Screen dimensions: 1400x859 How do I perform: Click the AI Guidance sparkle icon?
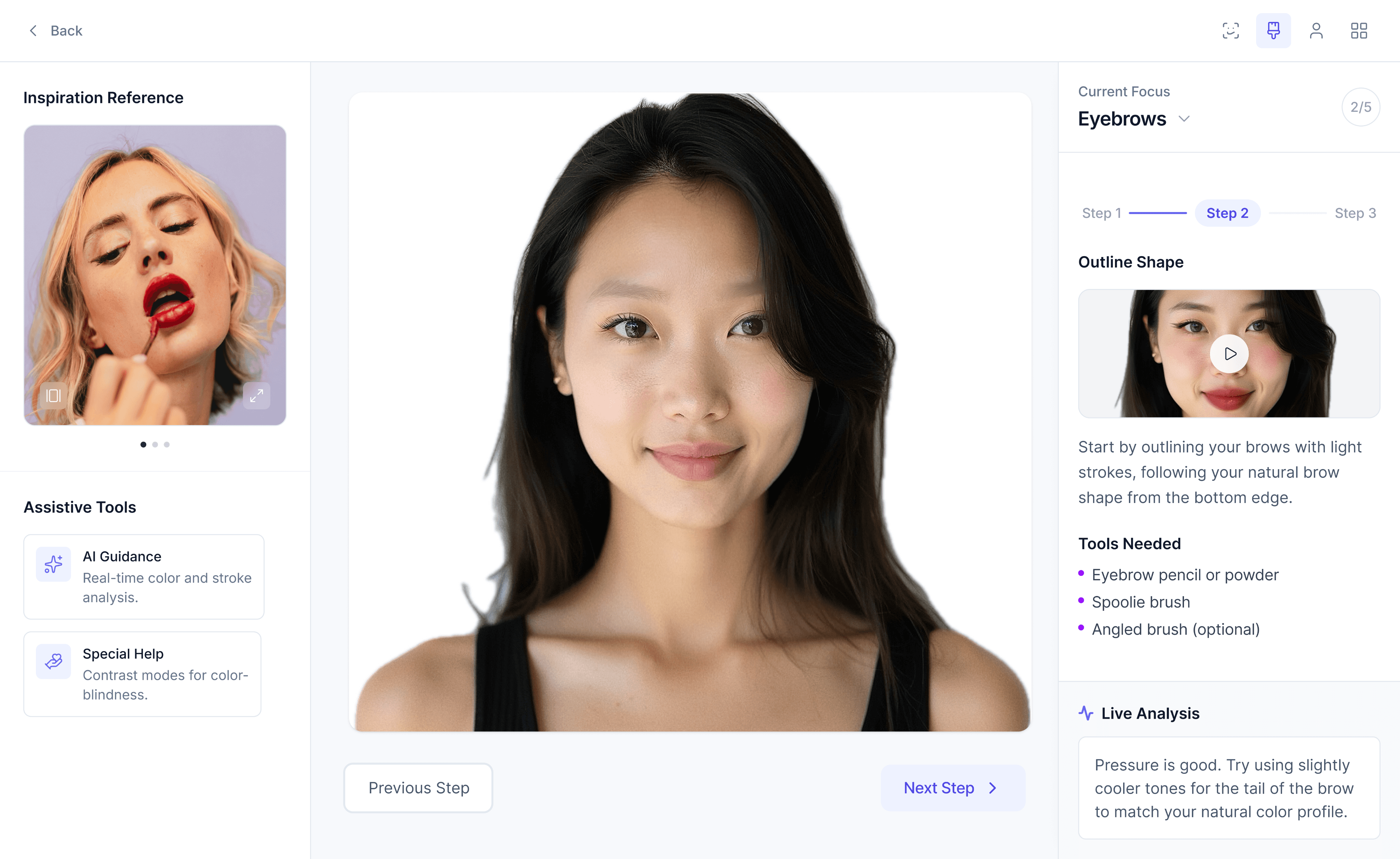click(x=53, y=564)
